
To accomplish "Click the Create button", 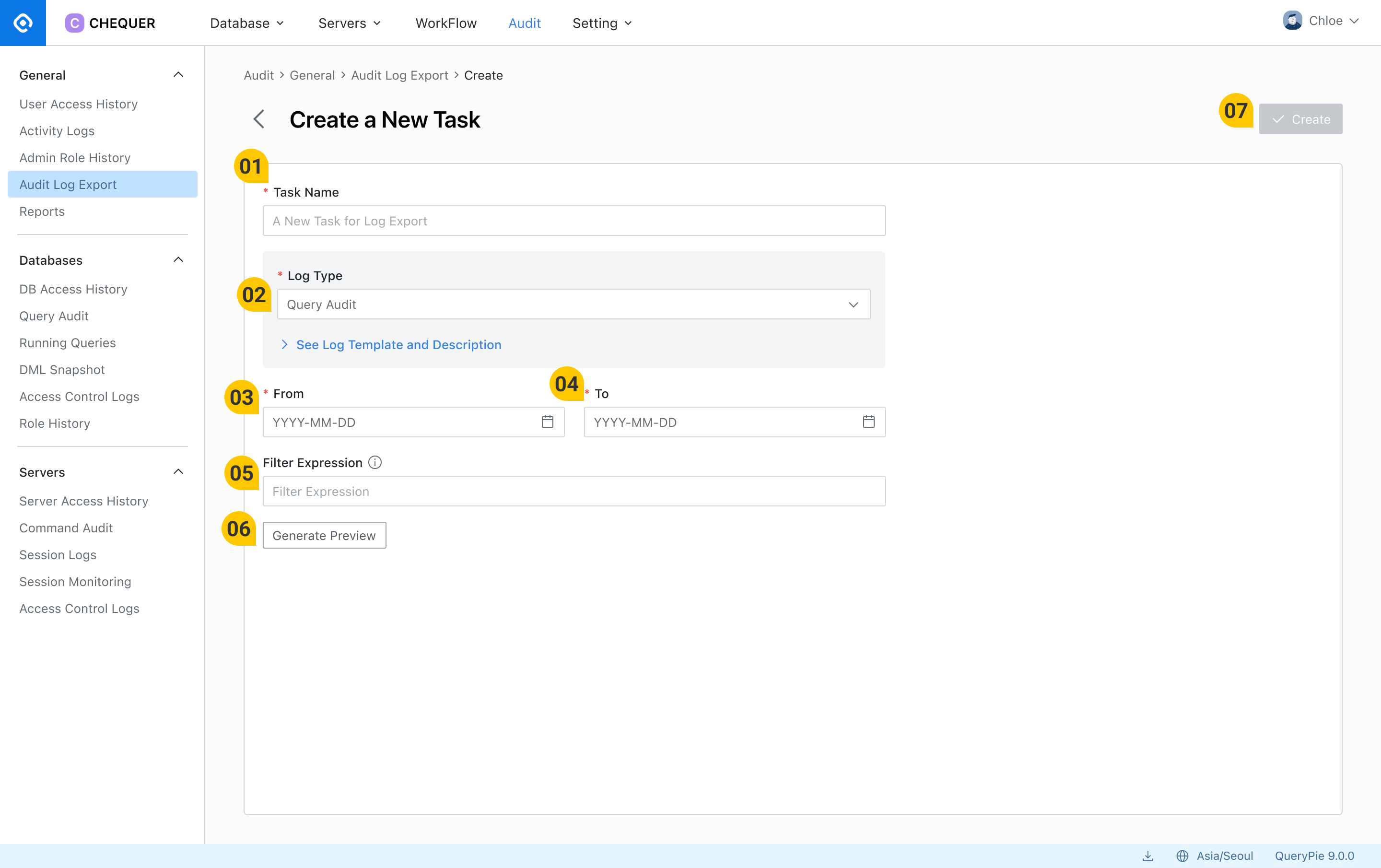I will pyautogui.click(x=1300, y=119).
